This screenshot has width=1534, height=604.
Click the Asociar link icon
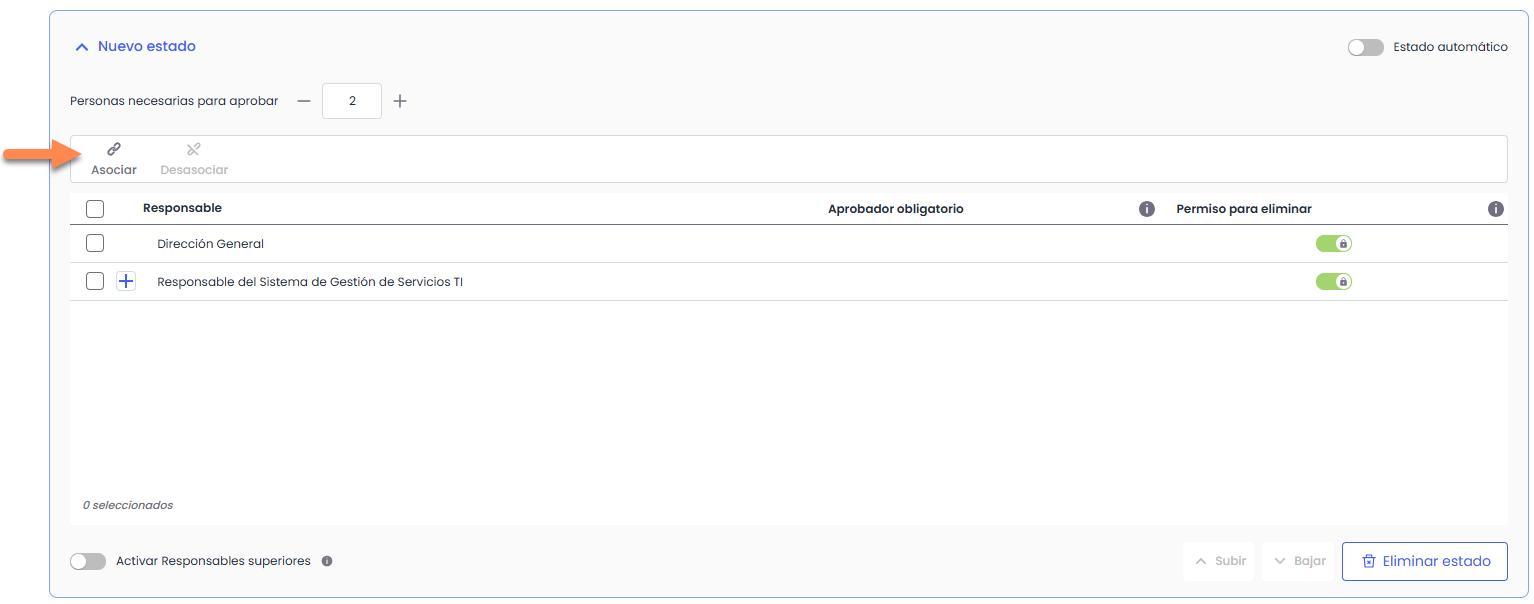[x=114, y=150]
